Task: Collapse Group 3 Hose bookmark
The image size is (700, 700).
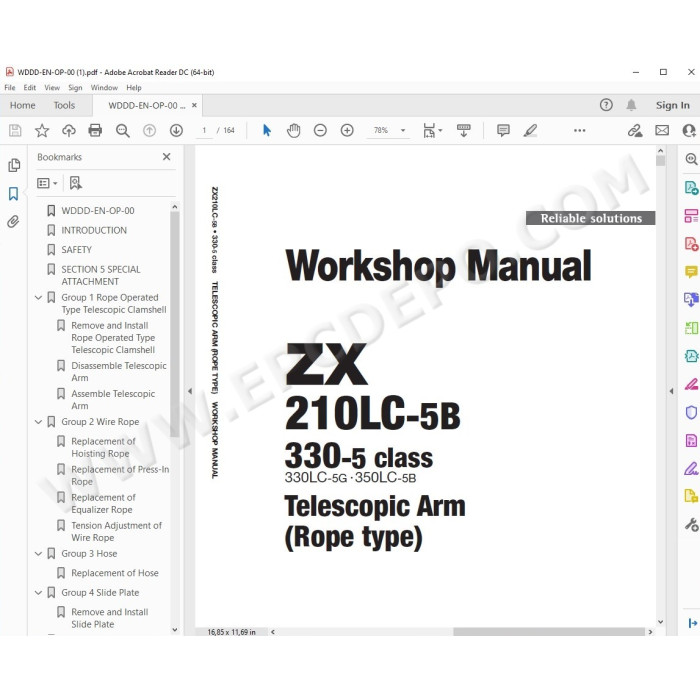Action: point(38,554)
